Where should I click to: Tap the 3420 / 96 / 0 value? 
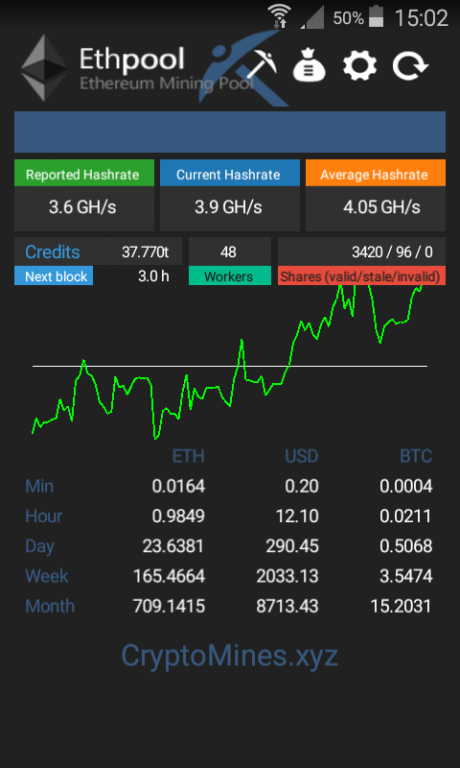pos(392,252)
